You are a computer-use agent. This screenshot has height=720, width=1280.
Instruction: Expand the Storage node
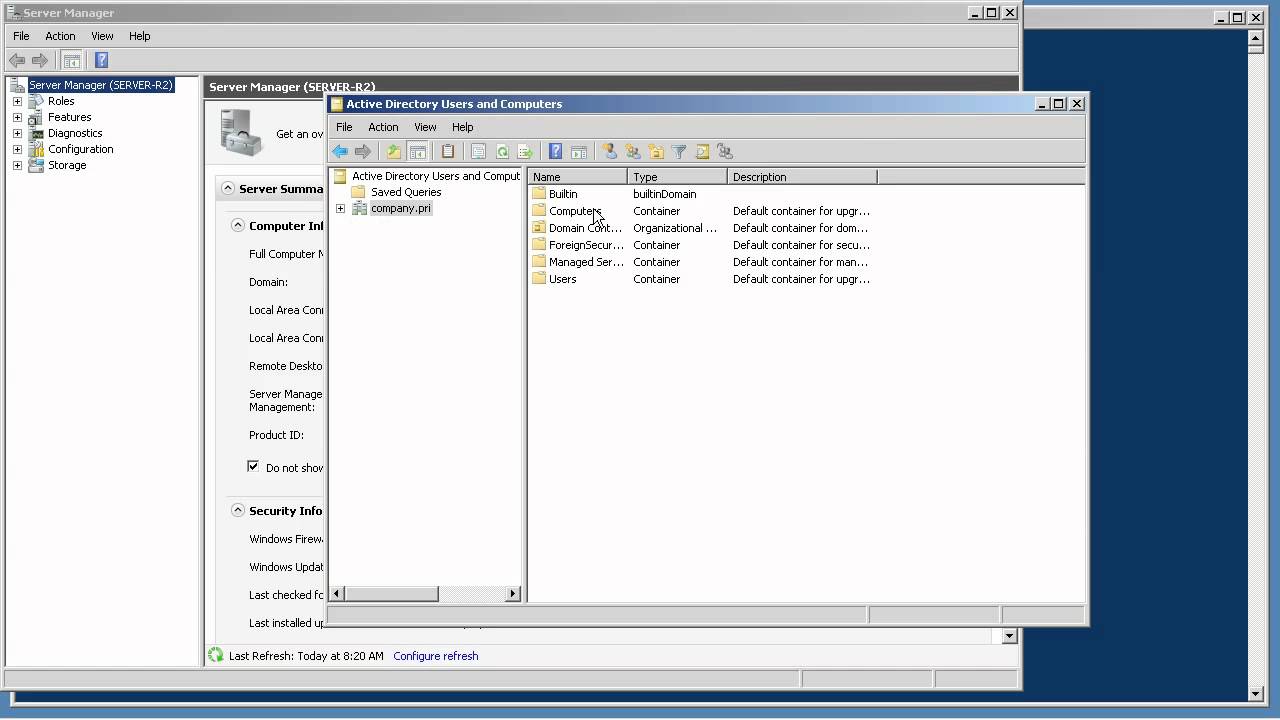pyautogui.click(x=17, y=165)
